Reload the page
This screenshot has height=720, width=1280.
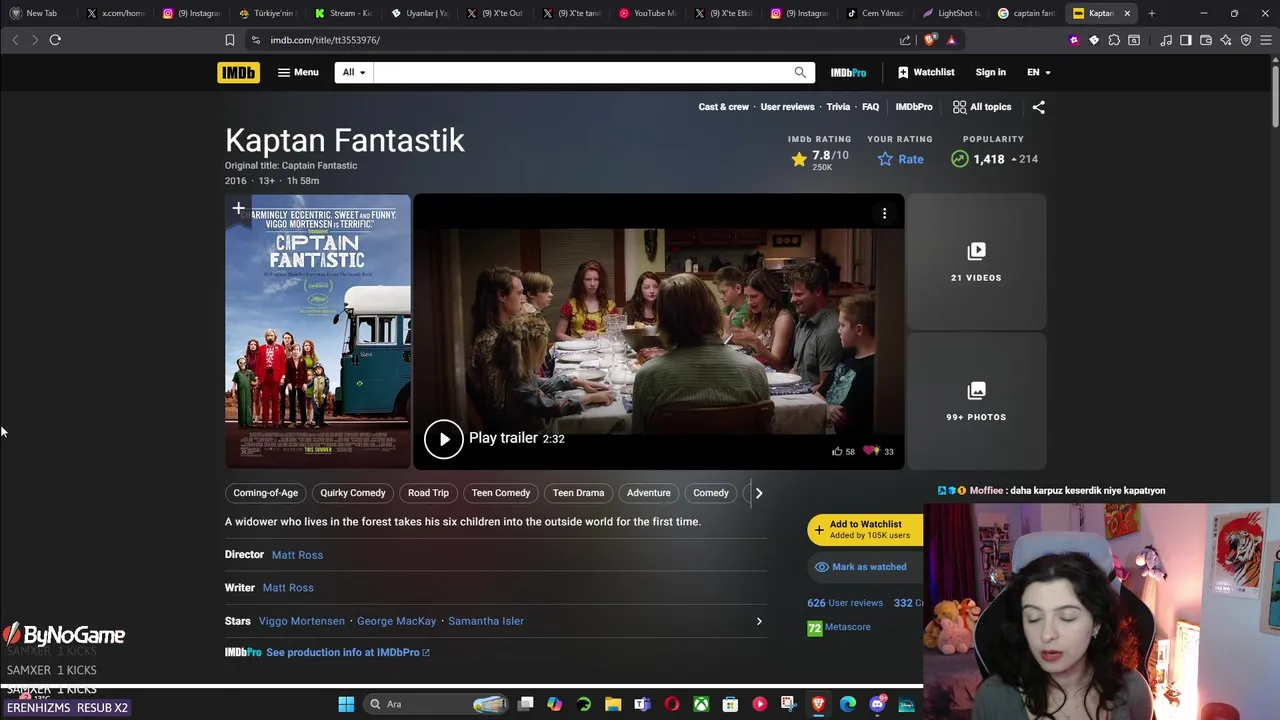55,40
